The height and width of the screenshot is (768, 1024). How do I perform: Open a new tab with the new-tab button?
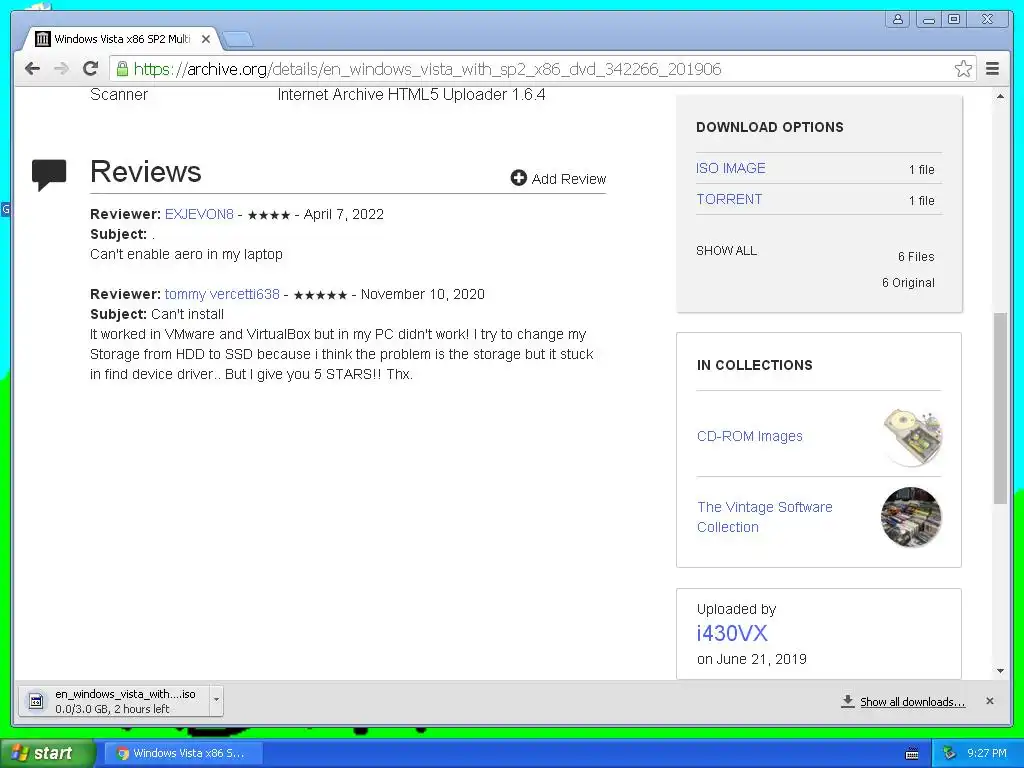tap(237, 40)
